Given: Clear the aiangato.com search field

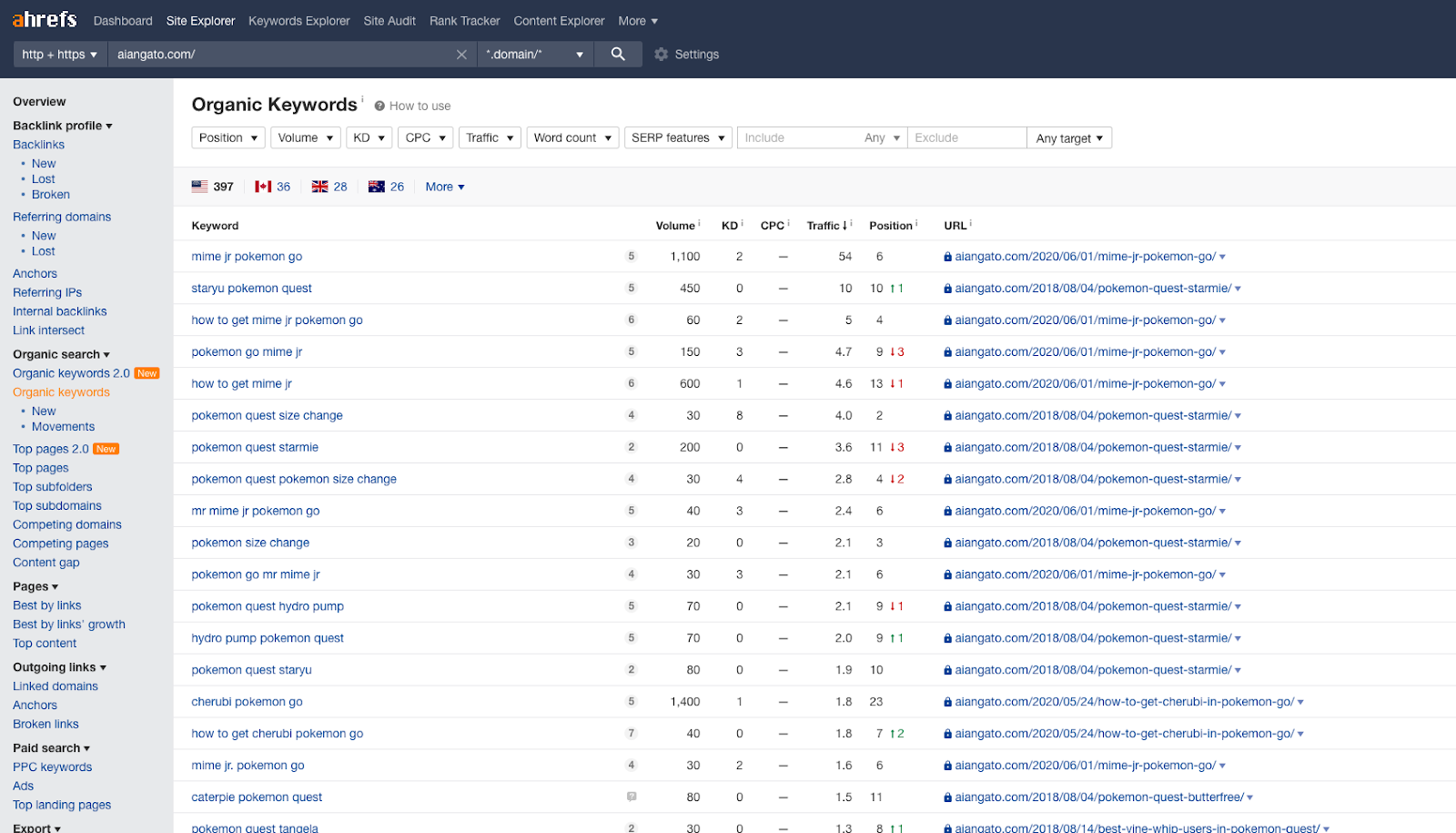Looking at the screenshot, I should (x=461, y=55).
